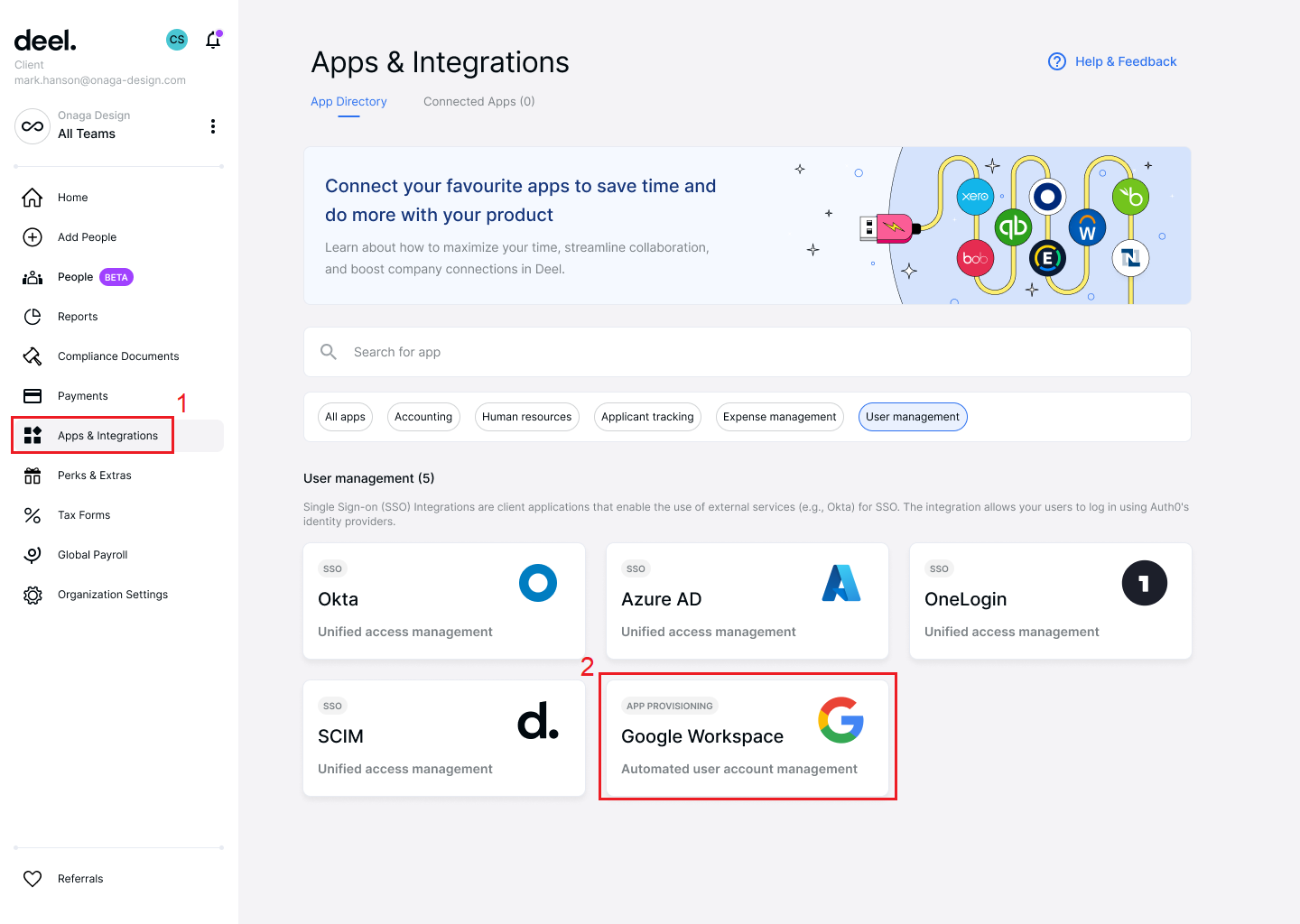This screenshot has width=1300, height=924.
Task: Filter by Accounting category
Action: (423, 417)
